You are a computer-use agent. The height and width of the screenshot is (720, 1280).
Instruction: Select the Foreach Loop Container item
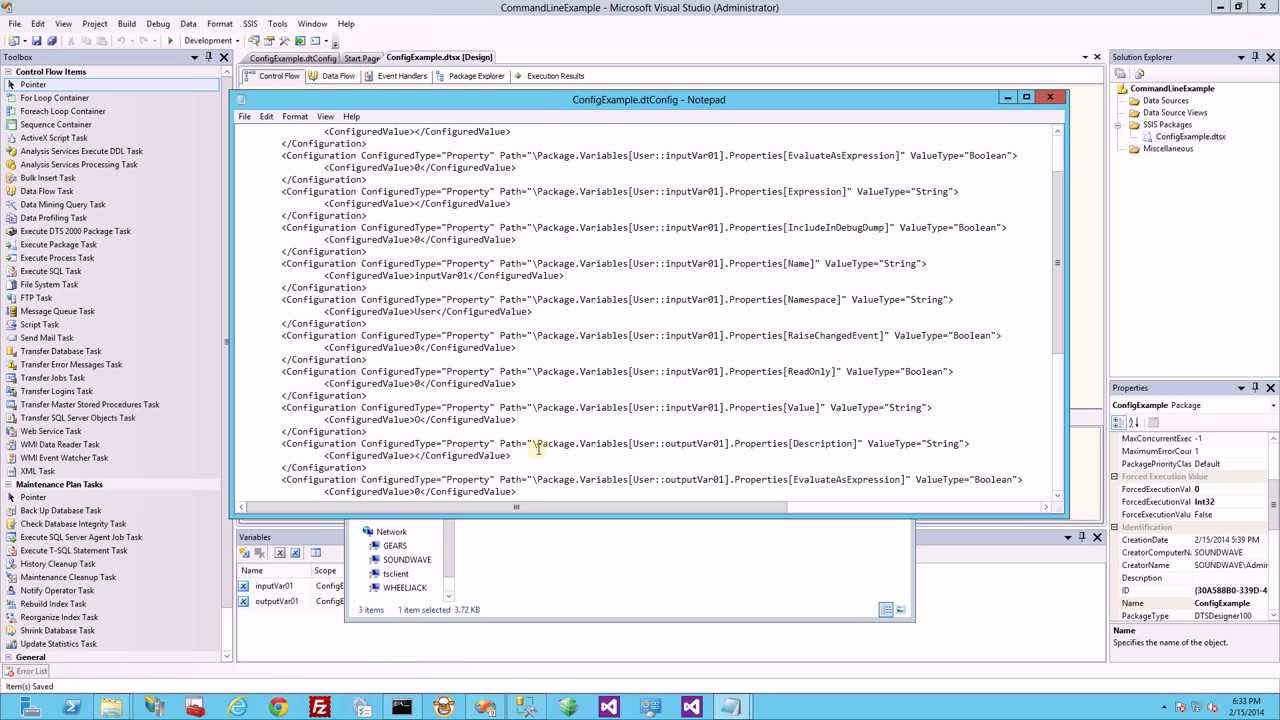tap(110, 111)
